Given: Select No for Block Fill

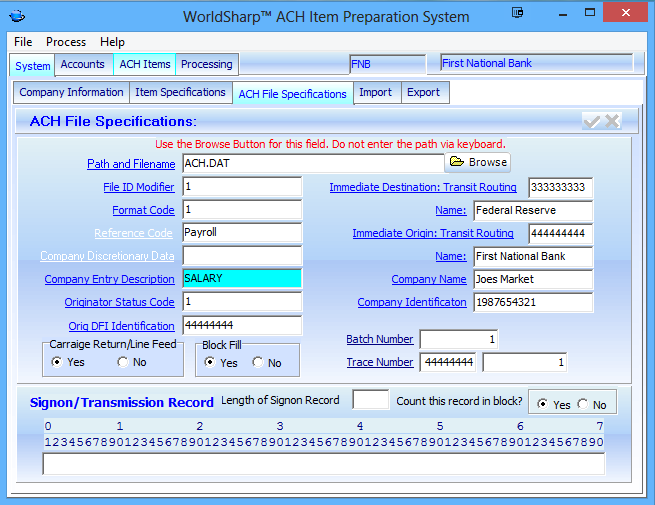Looking at the screenshot, I should (258, 363).
